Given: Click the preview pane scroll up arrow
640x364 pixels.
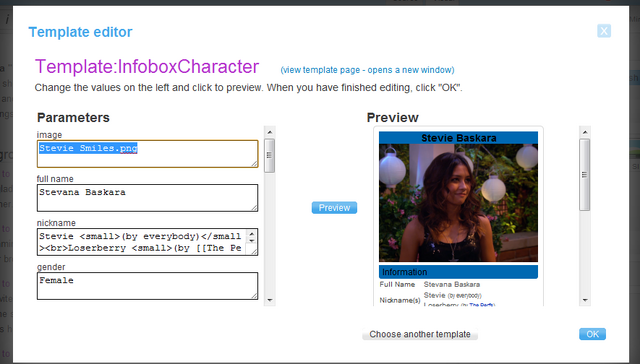Looking at the screenshot, I should pyautogui.click(x=584, y=132).
